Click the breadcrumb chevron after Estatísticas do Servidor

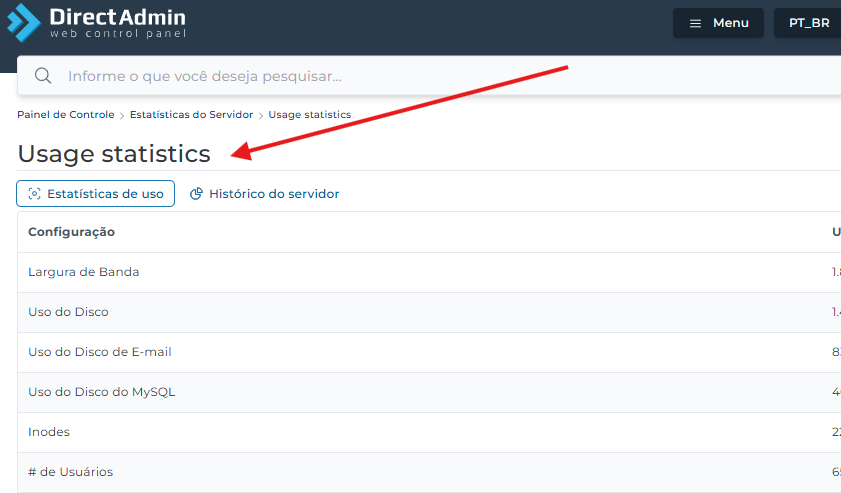(261, 115)
